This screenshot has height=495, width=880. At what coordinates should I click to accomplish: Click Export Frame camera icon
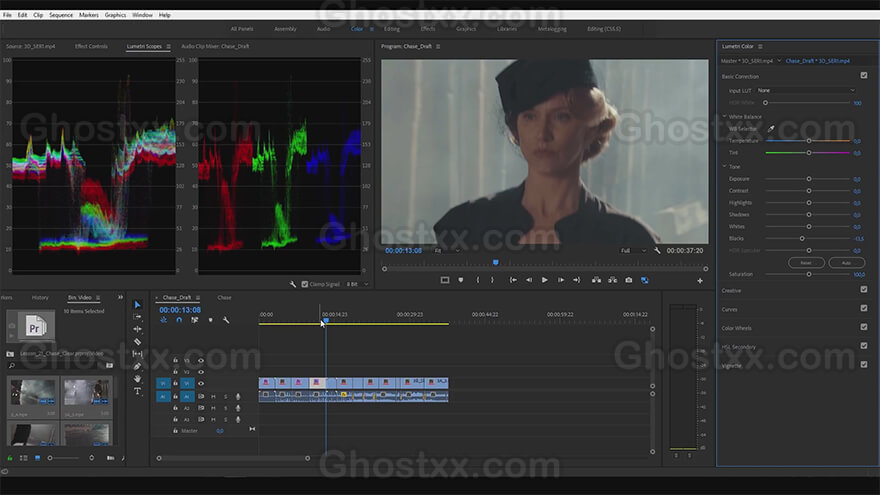point(629,279)
